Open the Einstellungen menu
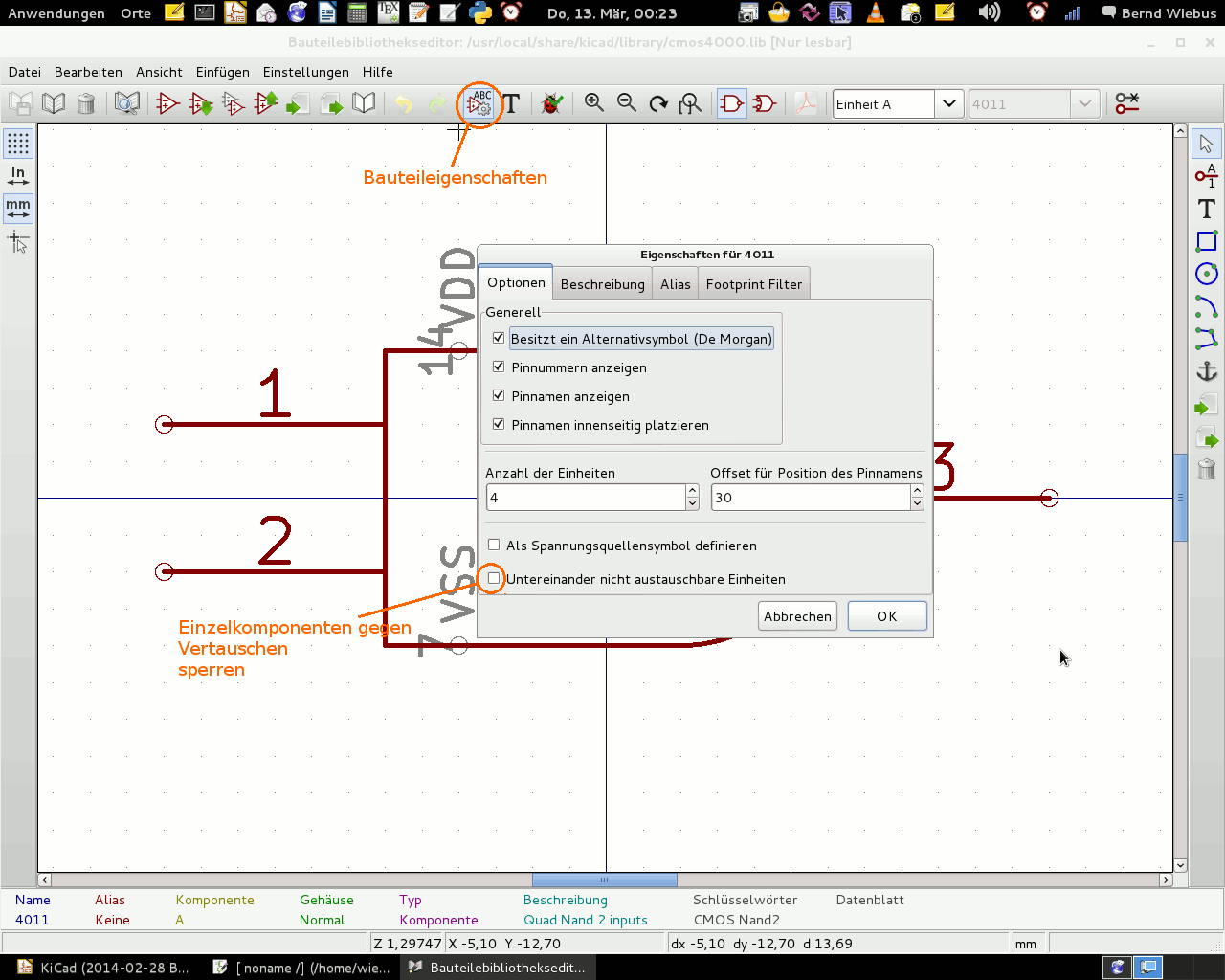The width and height of the screenshot is (1225, 980). click(306, 72)
